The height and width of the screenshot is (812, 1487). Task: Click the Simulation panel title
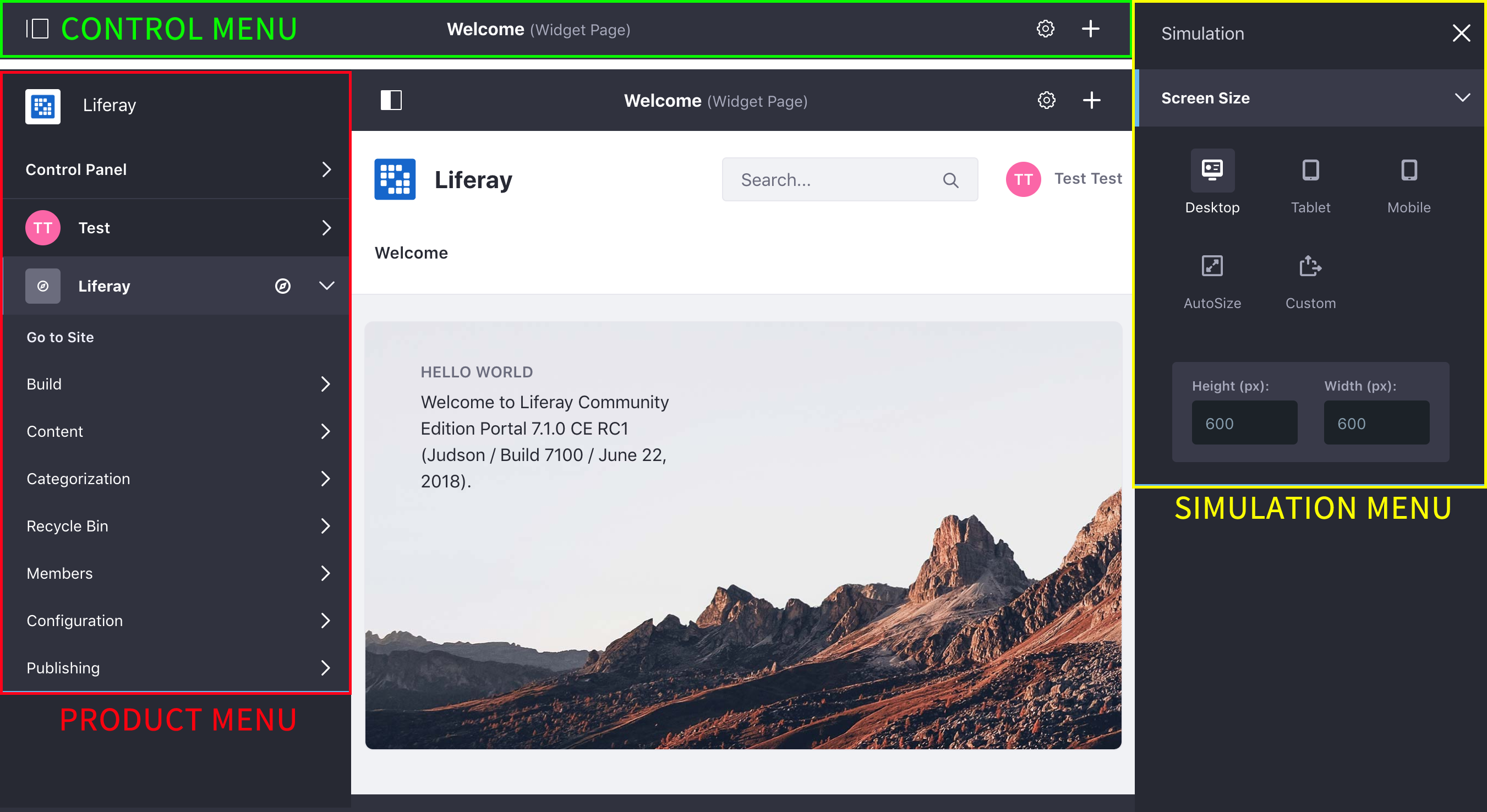(1202, 34)
